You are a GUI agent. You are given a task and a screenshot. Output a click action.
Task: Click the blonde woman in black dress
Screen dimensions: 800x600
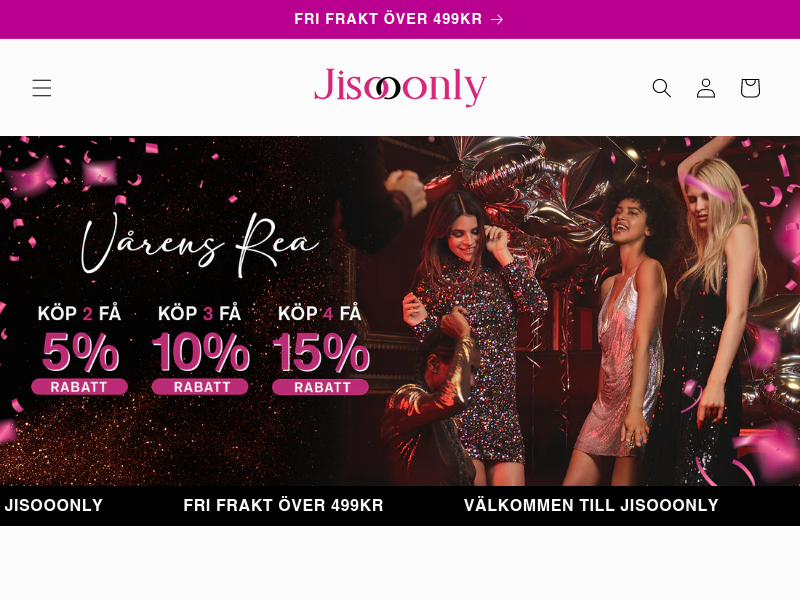[714, 321]
